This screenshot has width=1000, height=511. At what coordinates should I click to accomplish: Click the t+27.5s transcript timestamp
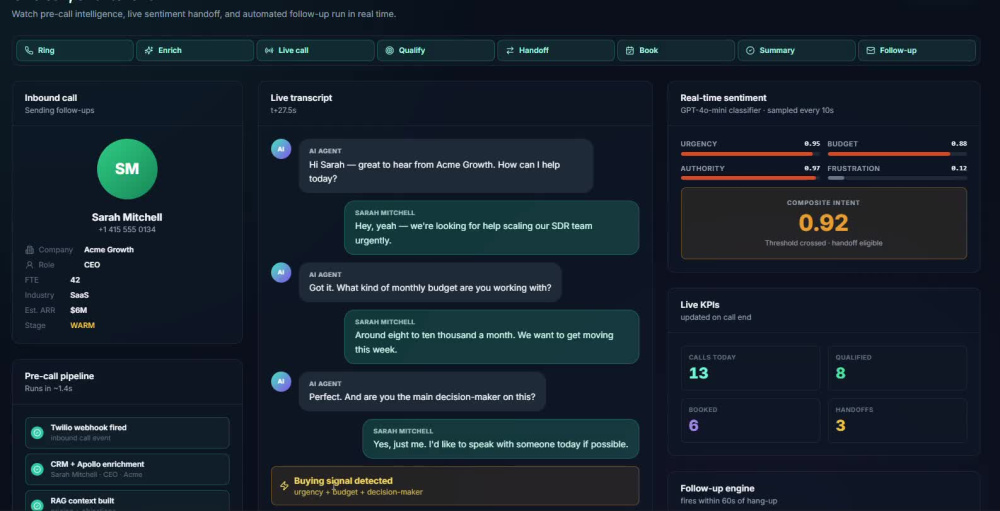click(x=283, y=110)
